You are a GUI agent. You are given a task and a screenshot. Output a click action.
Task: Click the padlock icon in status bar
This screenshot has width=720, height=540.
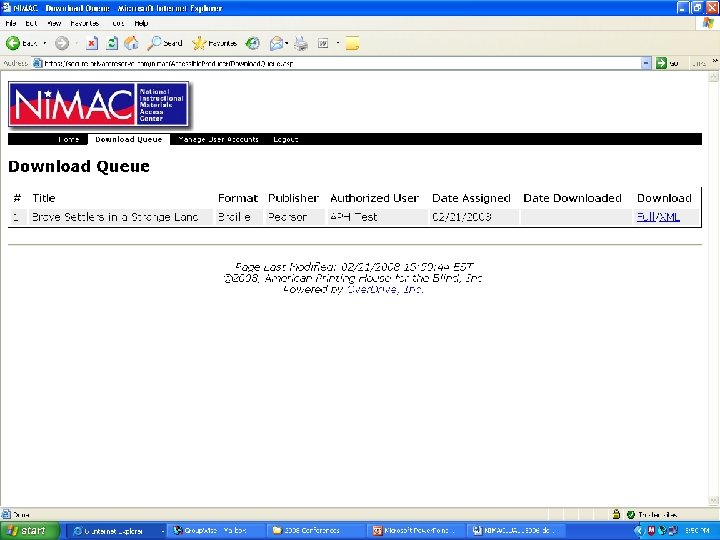coord(616,514)
